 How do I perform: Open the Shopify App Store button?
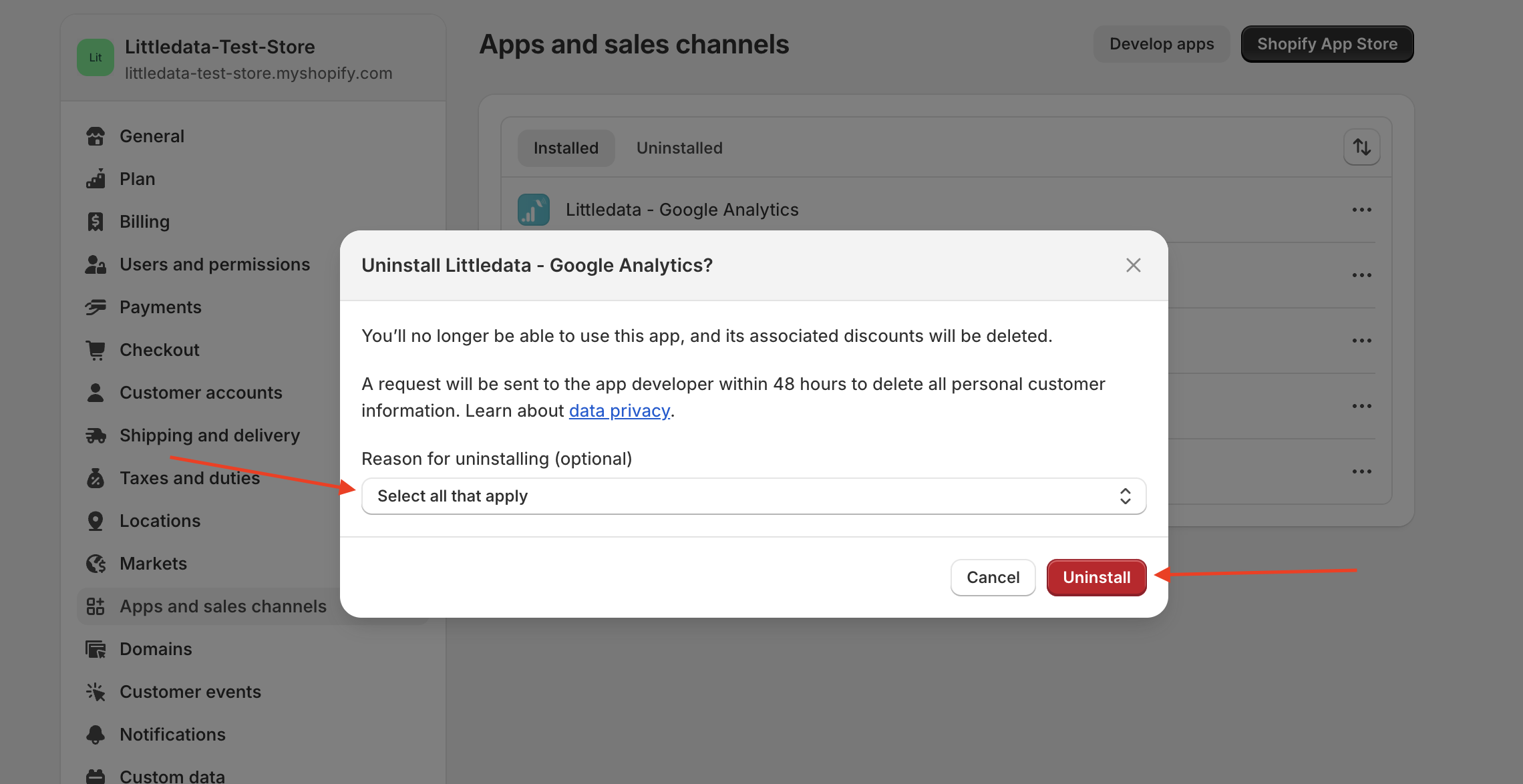[1327, 44]
